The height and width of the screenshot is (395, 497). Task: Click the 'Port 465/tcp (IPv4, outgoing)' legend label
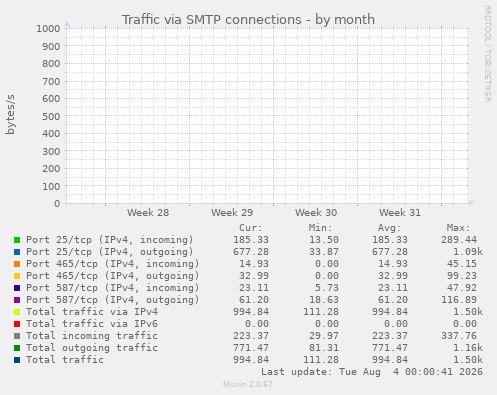point(113,276)
